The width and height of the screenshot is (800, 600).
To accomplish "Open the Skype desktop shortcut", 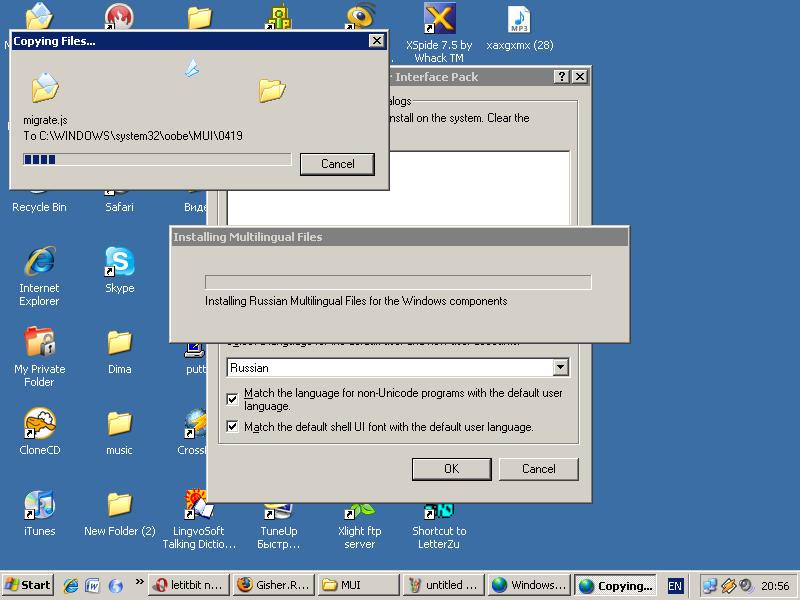I will pyautogui.click(x=119, y=263).
